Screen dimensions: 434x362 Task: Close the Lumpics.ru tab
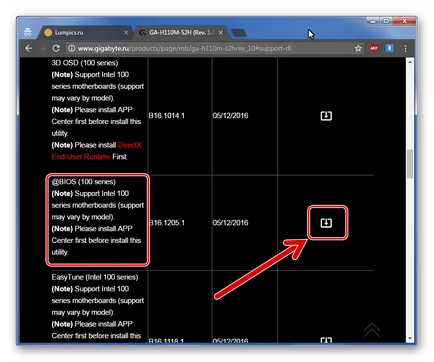pos(126,33)
